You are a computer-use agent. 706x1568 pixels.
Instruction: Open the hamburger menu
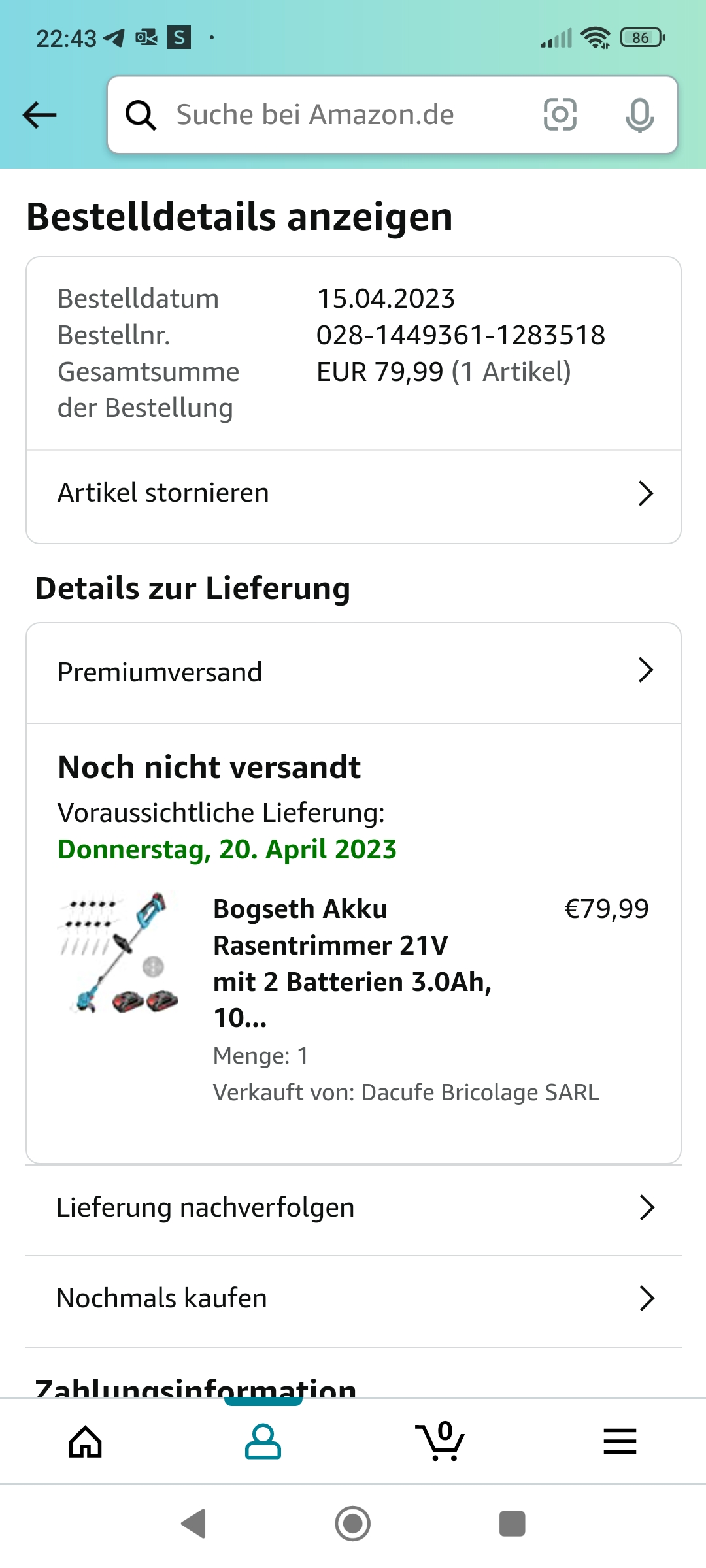(620, 1441)
